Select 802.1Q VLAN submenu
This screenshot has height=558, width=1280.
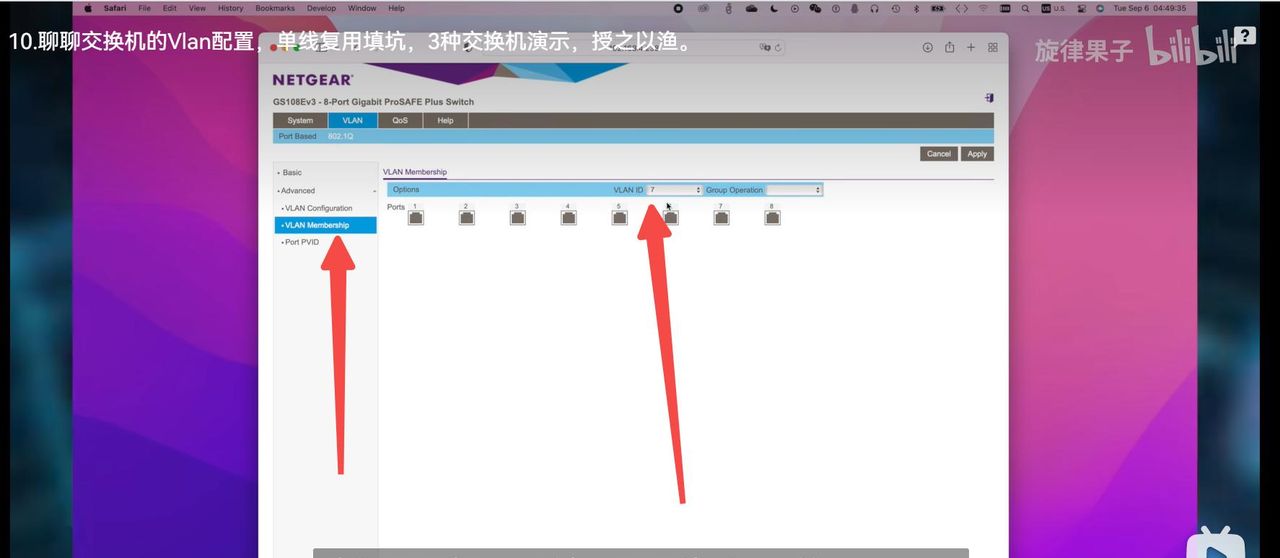(340, 136)
